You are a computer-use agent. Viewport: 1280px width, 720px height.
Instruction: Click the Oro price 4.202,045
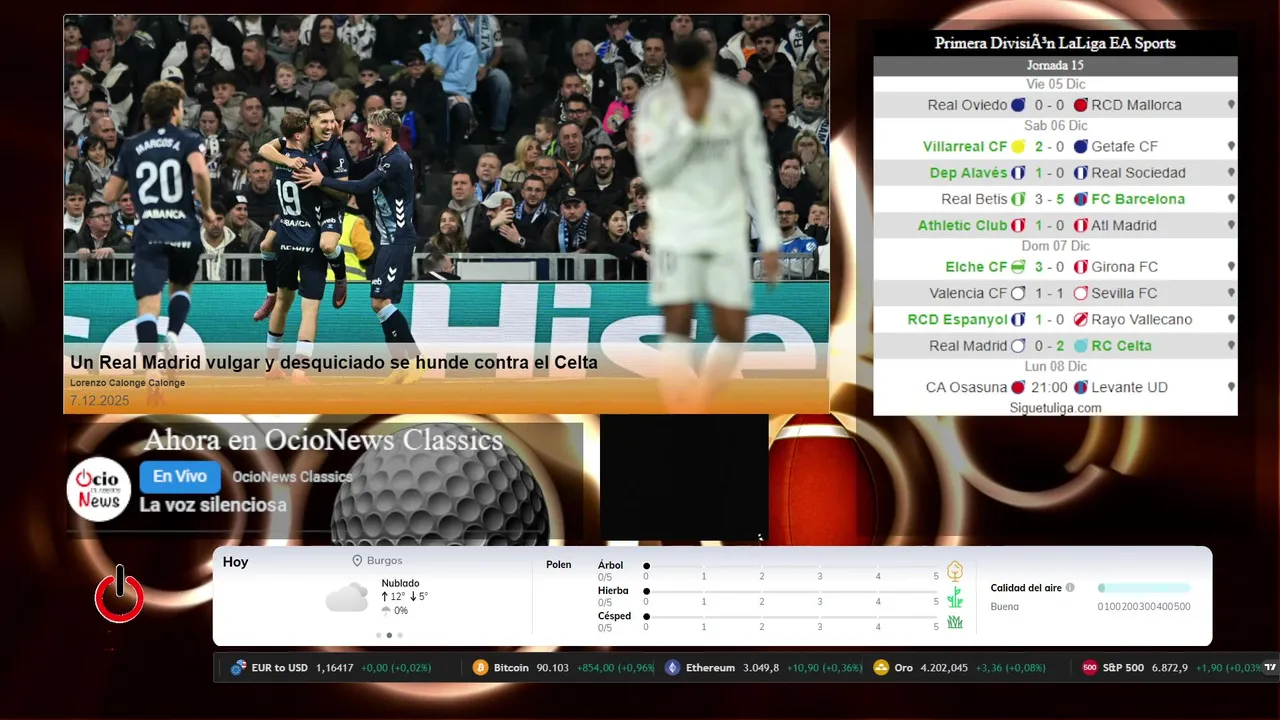944,667
